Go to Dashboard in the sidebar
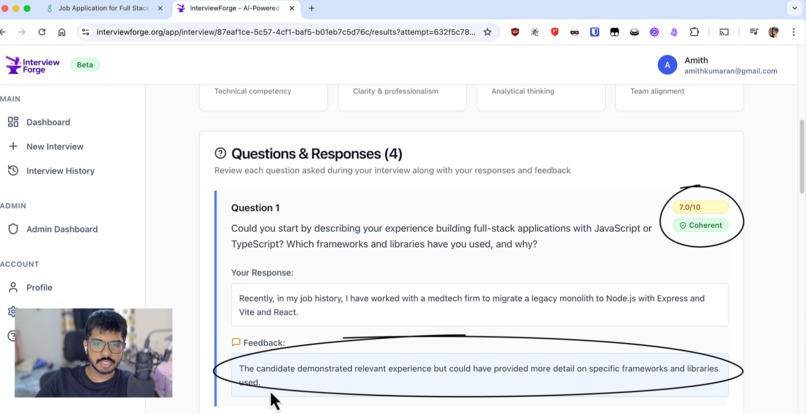The width and height of the screenshot is (806, 414). coord(48,122)
